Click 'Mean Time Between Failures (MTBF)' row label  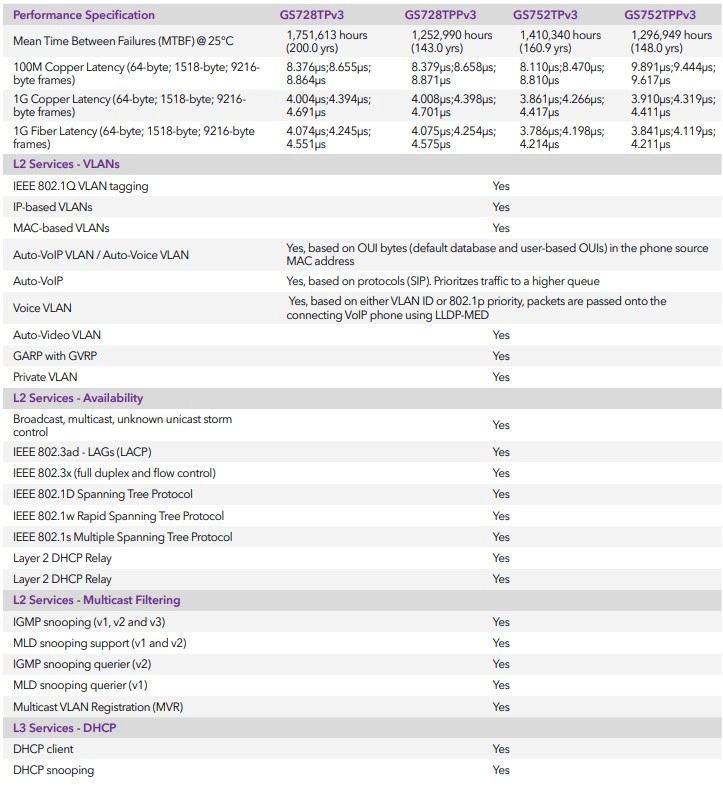tap(123, 41)
